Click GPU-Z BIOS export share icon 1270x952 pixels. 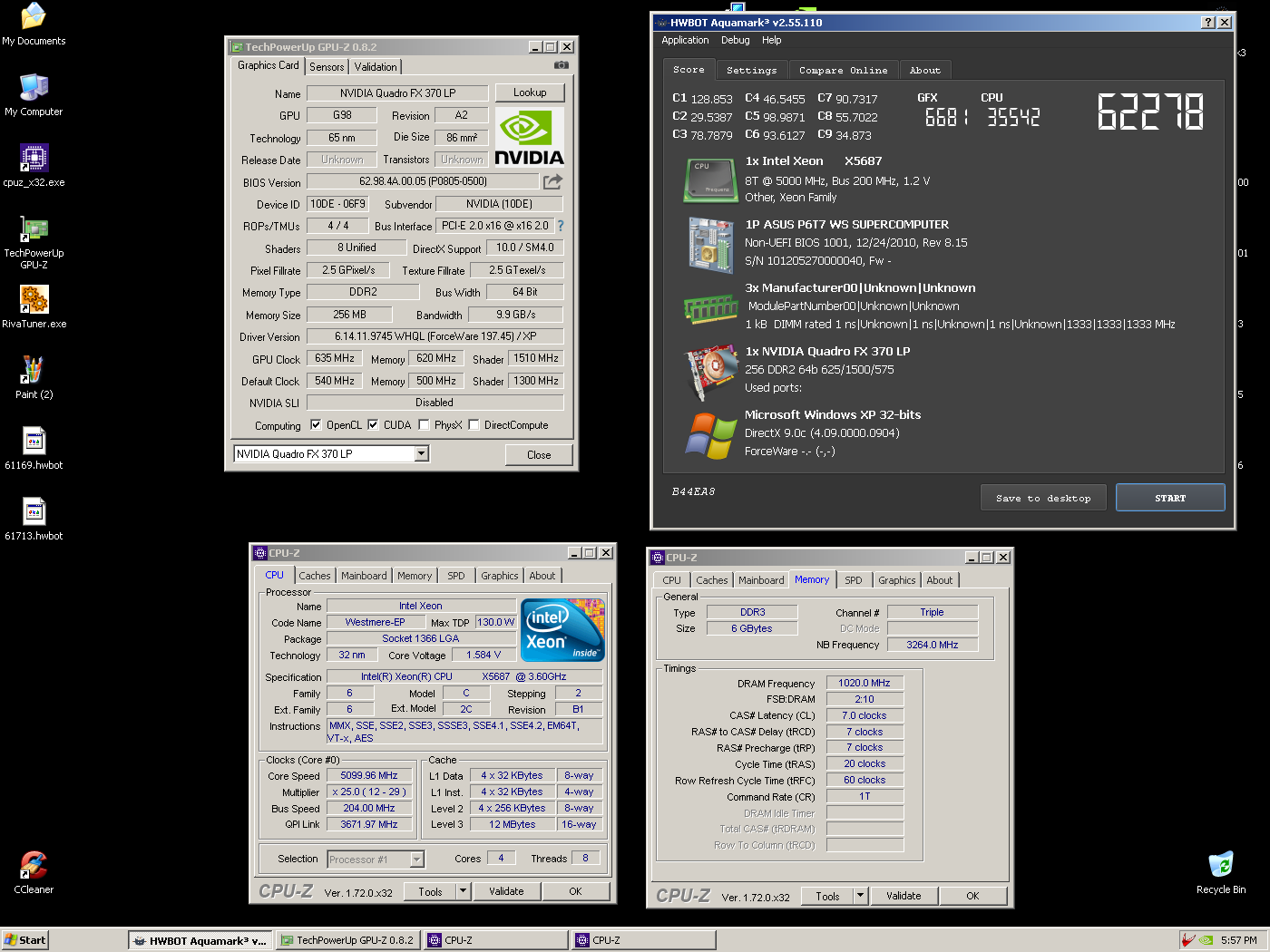tap(552, 181)
